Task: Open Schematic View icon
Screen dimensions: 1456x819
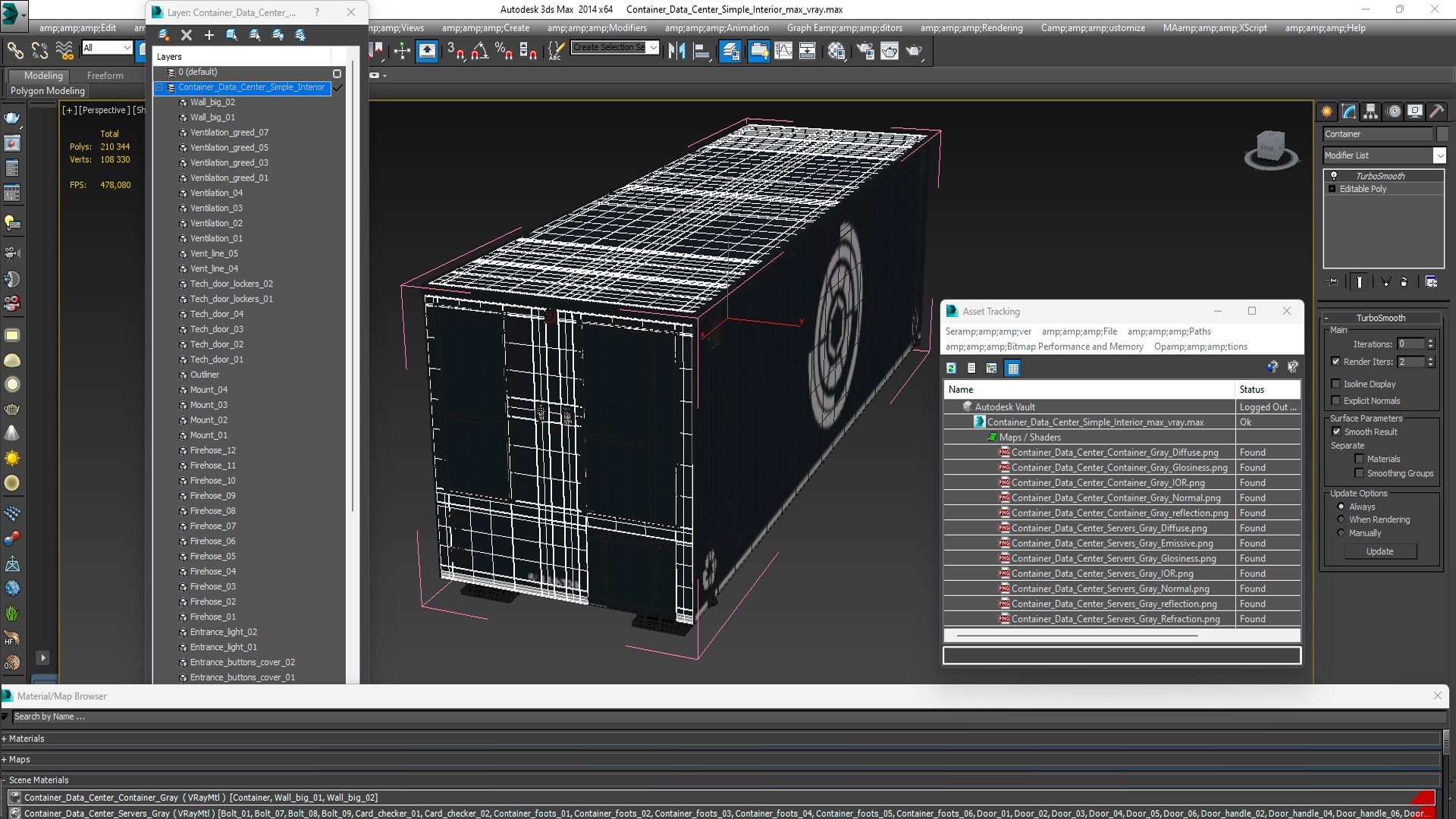Action: coord(808,51)
